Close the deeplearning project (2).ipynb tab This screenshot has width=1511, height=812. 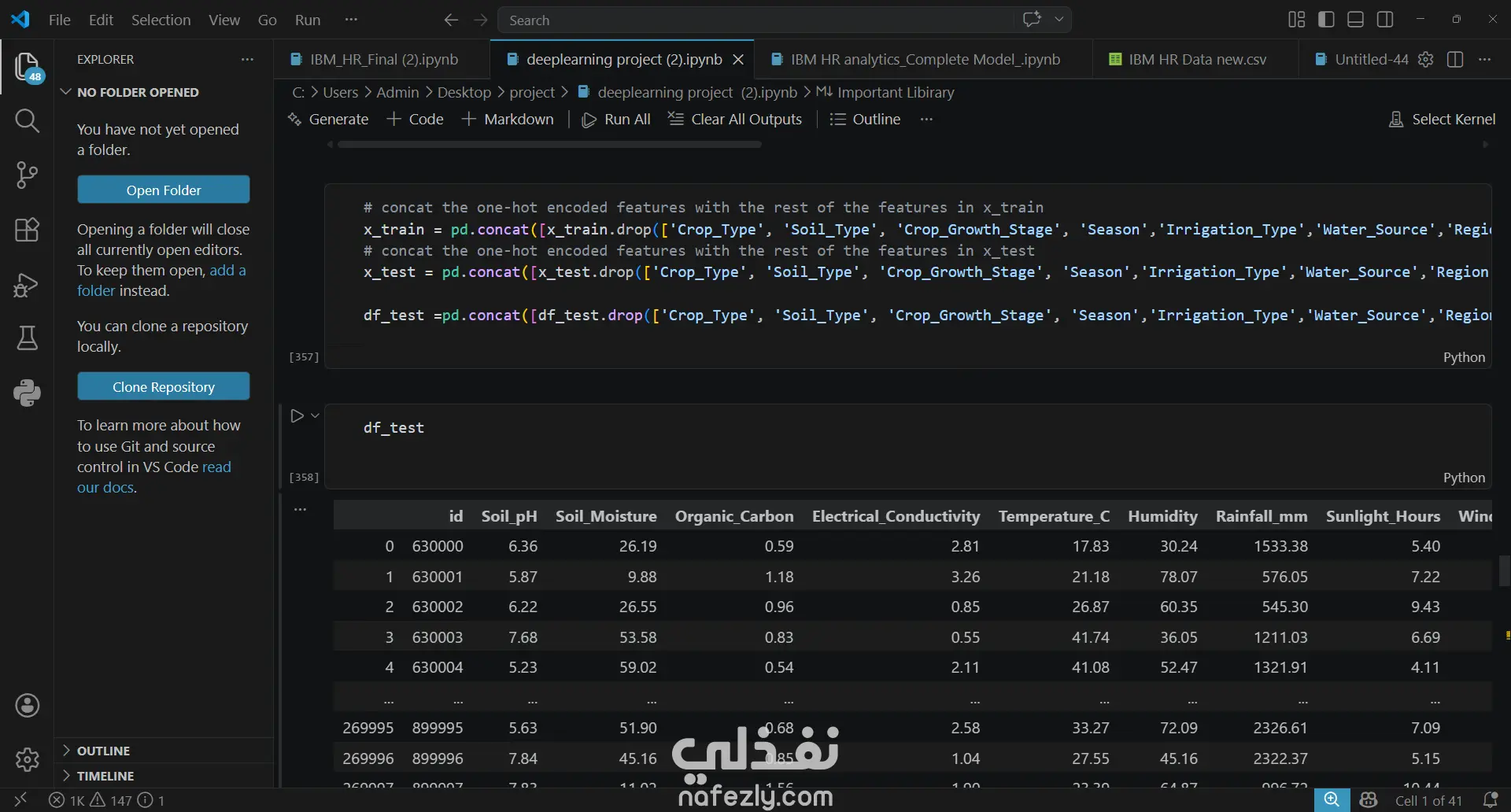tap(738, 59)
